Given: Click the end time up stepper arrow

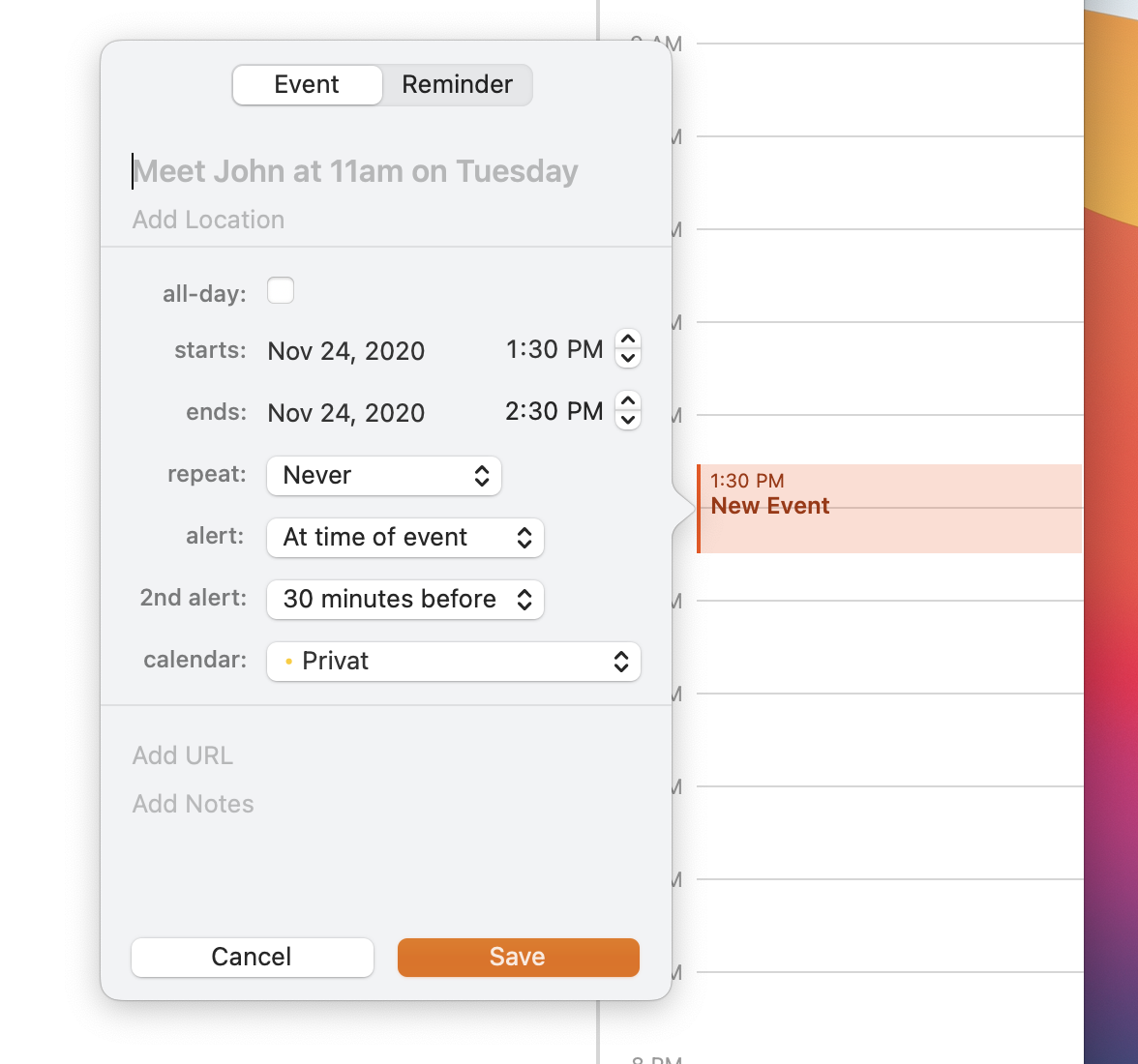Looking at the screenshot, I should pos(628,401).
